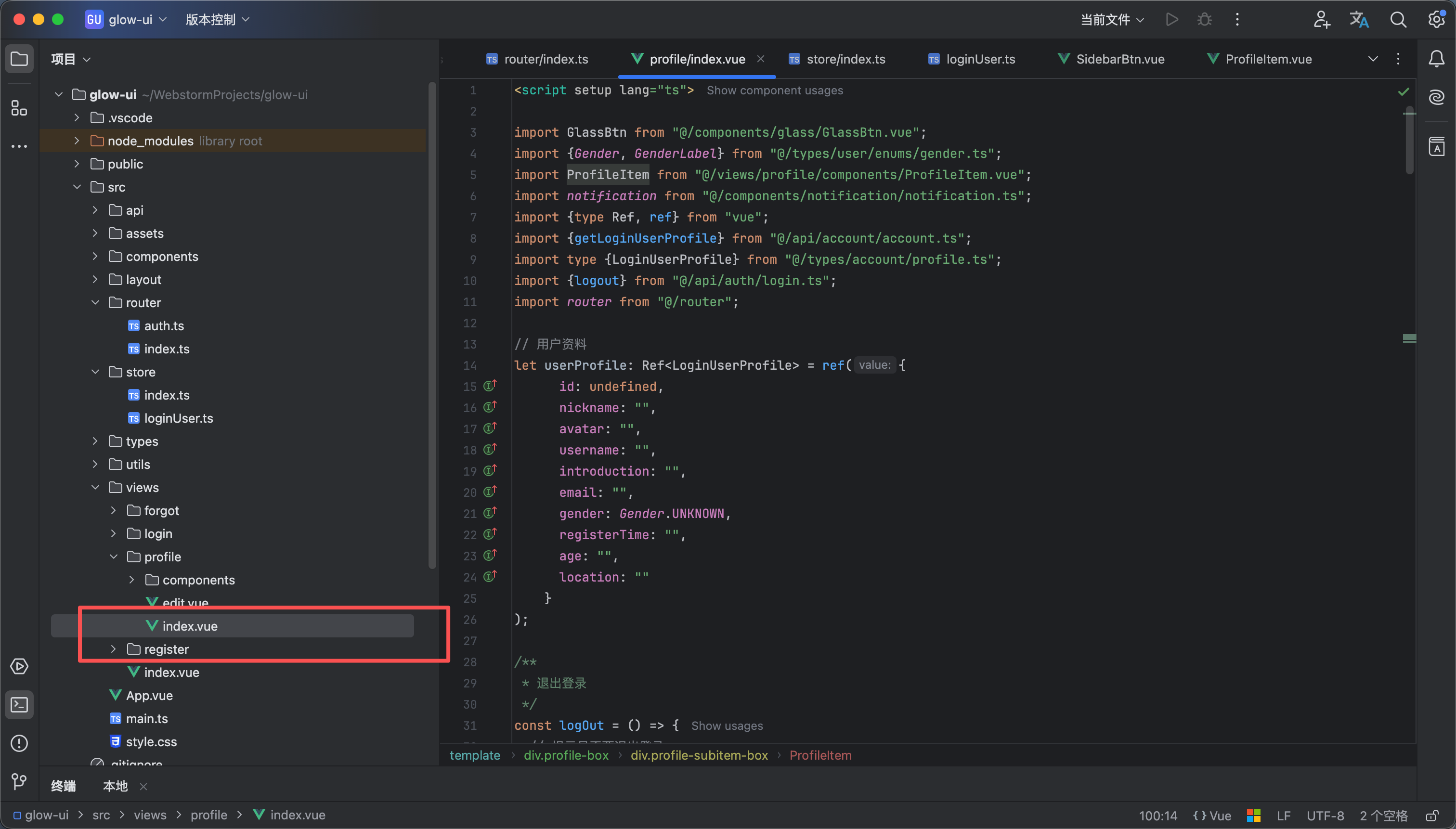
Task: Open the Structure tool window icon
Action: (19, 108)
